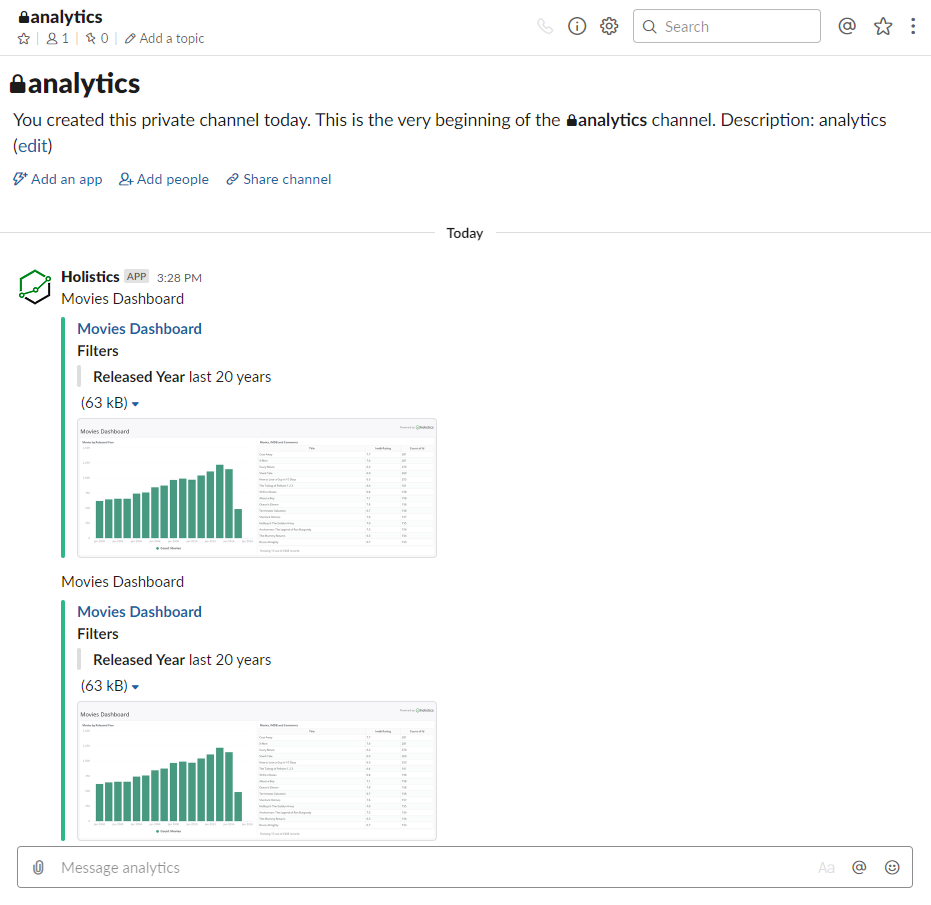
Task: Click Add a topic
Action: pos(164,39)
